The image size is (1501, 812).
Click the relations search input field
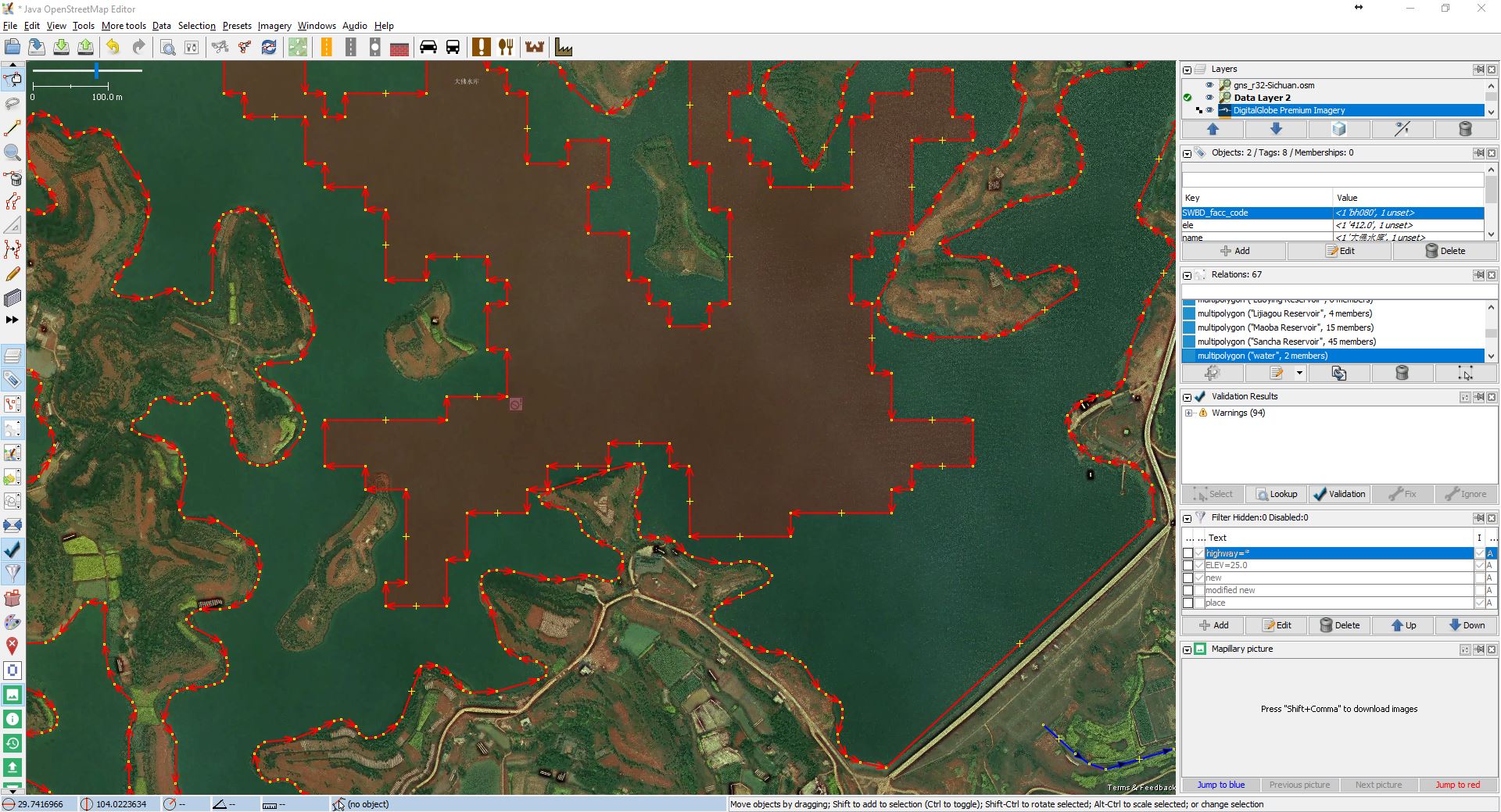point(1339,292)
